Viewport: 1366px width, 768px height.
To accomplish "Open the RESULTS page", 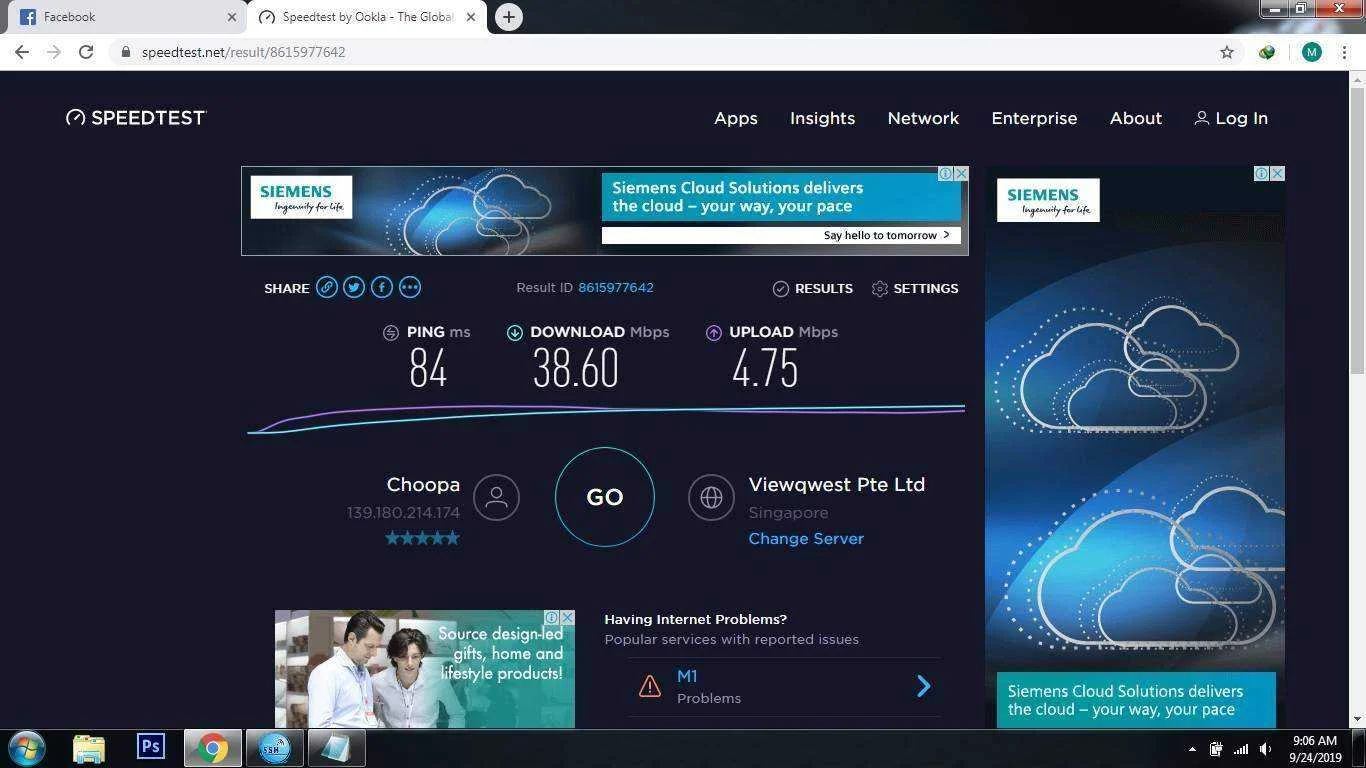I will coord(813,288).
